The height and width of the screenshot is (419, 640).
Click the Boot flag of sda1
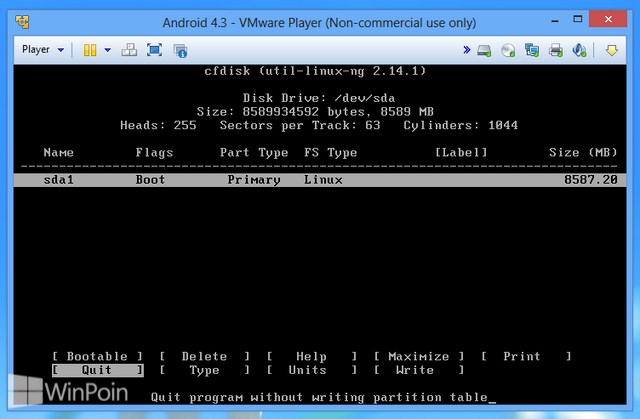tap(150, 180)
